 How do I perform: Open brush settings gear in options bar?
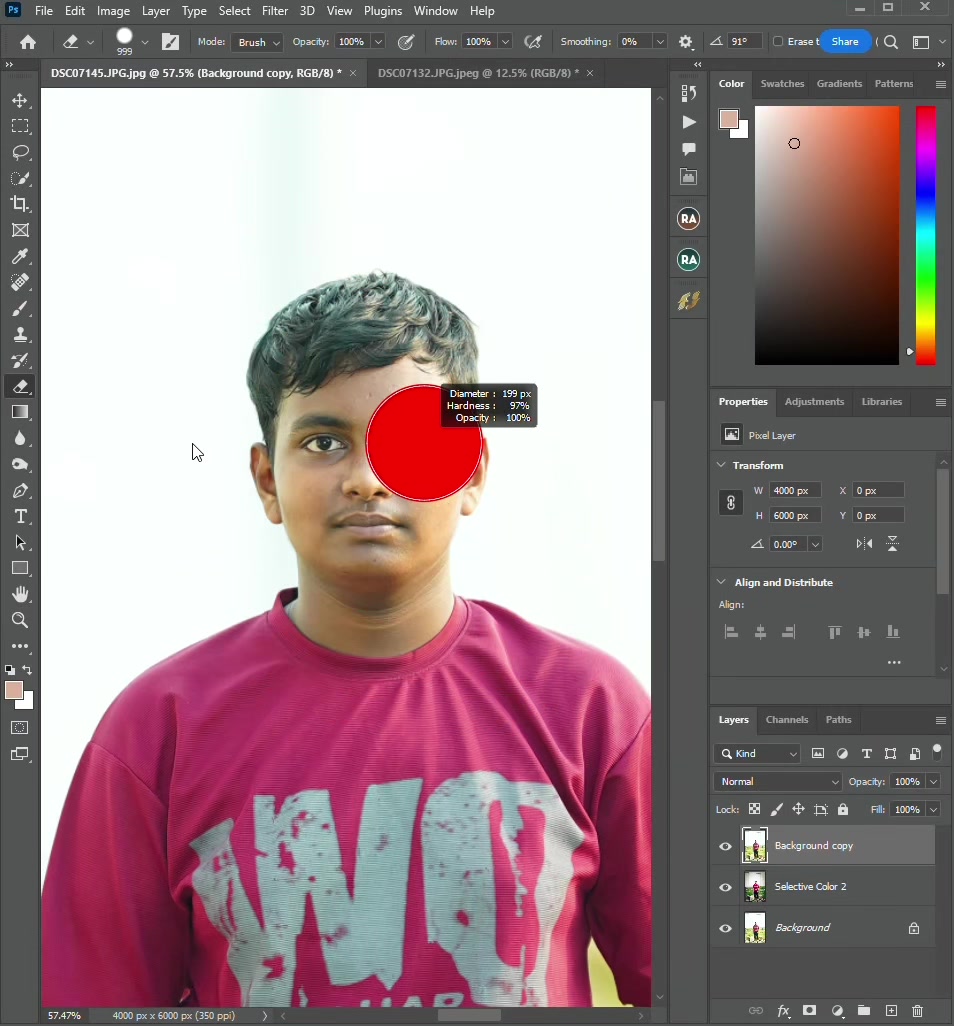click(x=685, y=42)
